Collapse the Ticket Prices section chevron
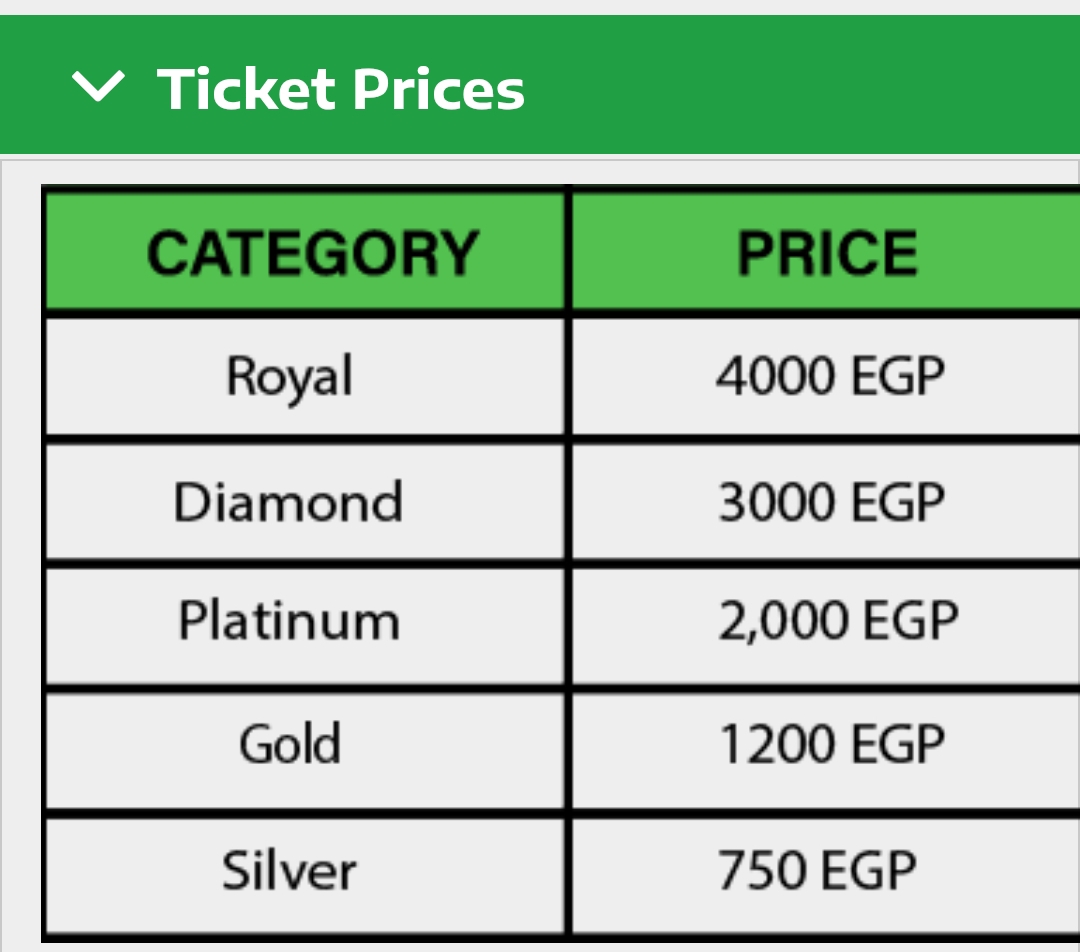1080x952 pixels. tap(99, 88)
